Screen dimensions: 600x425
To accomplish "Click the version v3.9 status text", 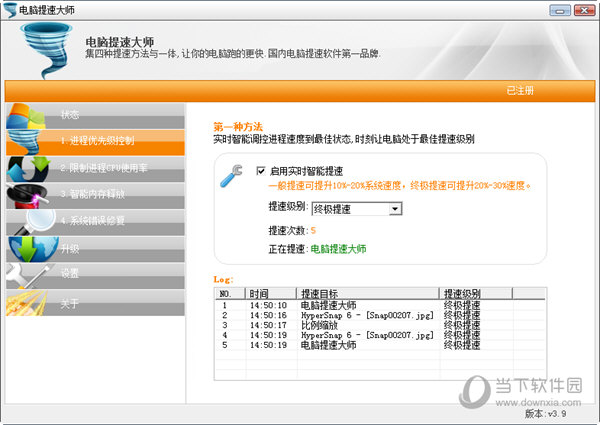I will click(x=545, y=414).
